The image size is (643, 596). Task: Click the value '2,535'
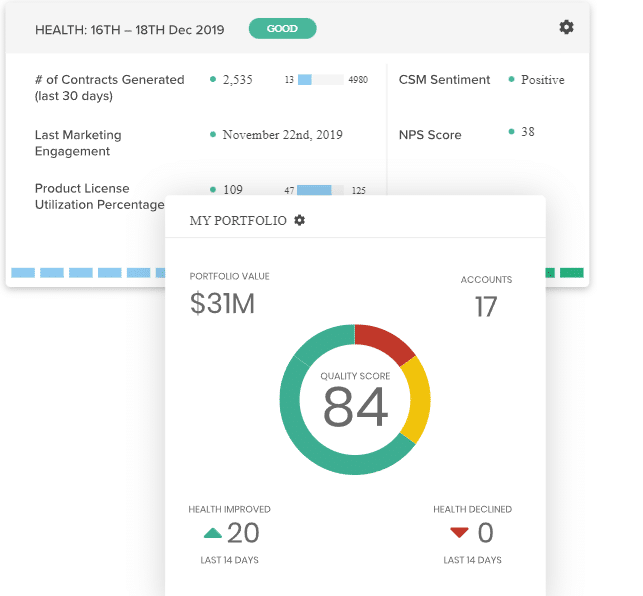[x=237, y=80]
